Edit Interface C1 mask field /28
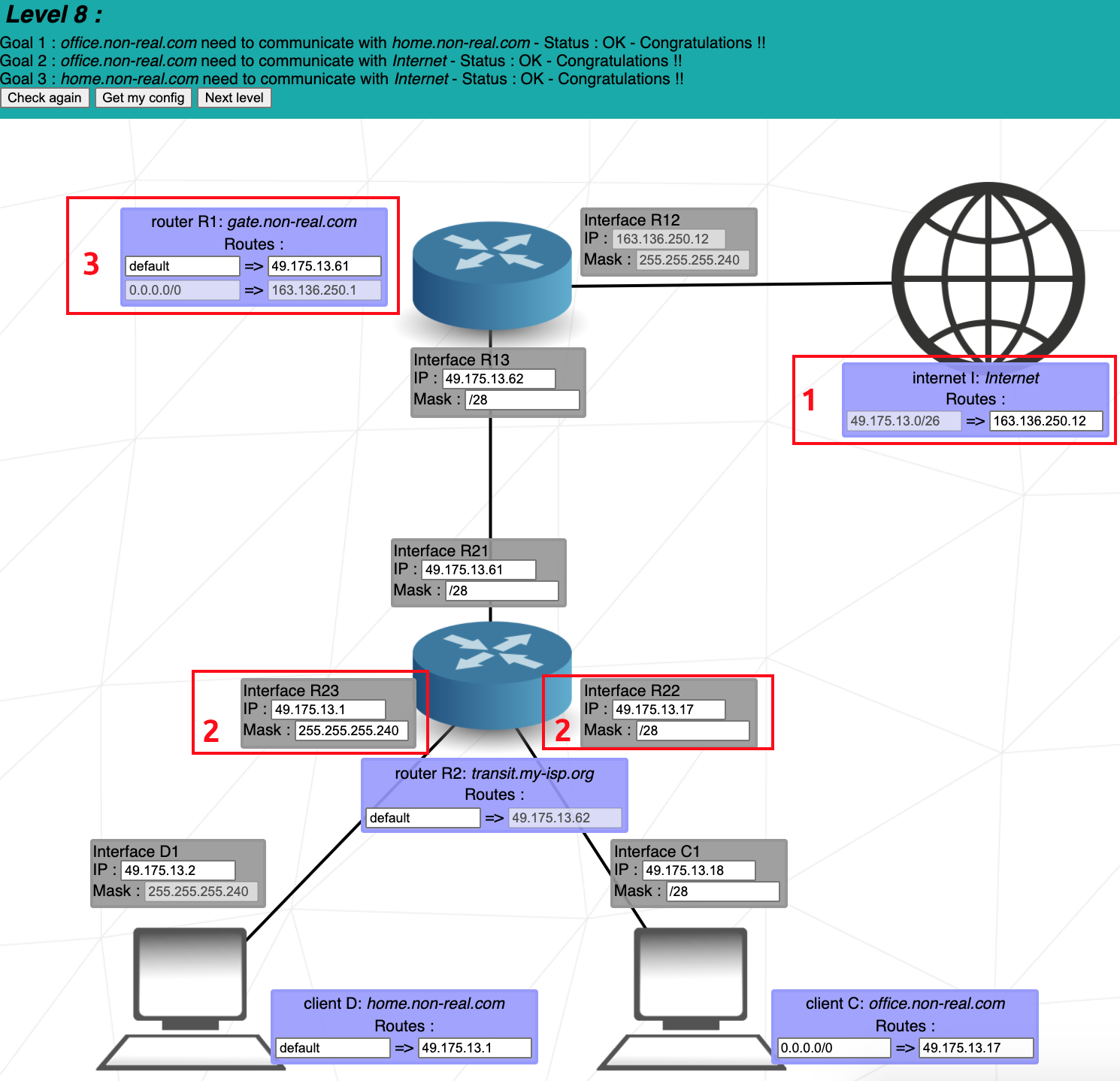Image resolution: width=1120 pixels, height=1081 pixels. [x=723, y=892]
